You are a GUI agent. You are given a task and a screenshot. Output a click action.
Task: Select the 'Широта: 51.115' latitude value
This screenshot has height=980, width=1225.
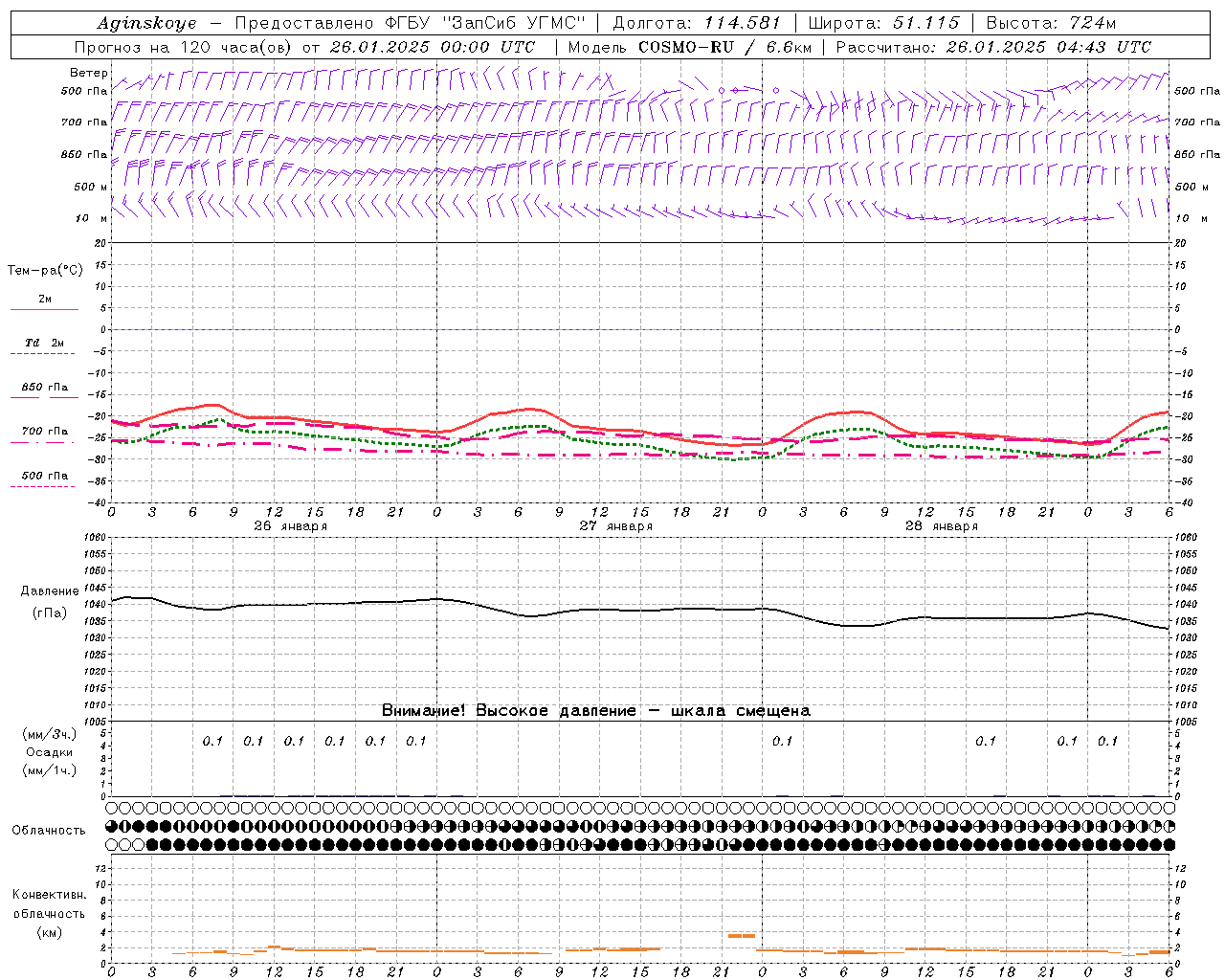tap(883, 23)
